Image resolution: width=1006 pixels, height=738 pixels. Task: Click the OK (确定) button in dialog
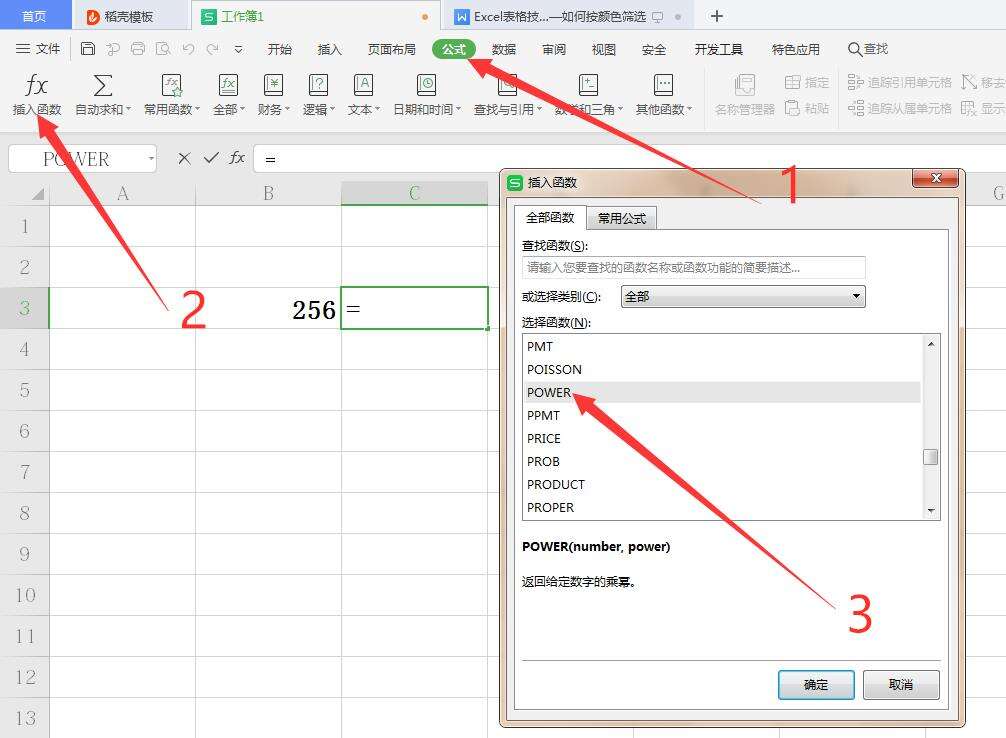[816, 685]
